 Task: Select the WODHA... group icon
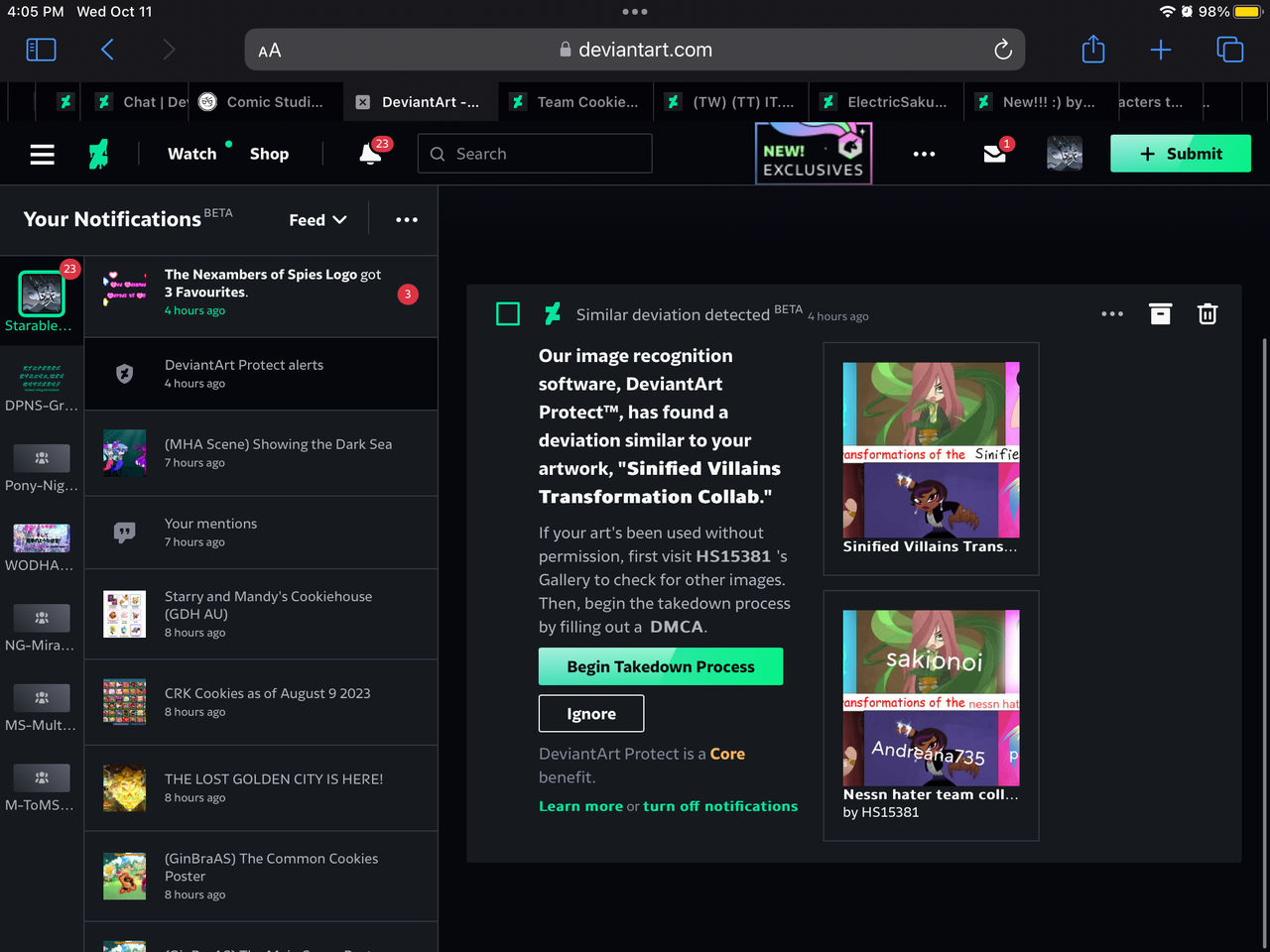pos(42,537)
